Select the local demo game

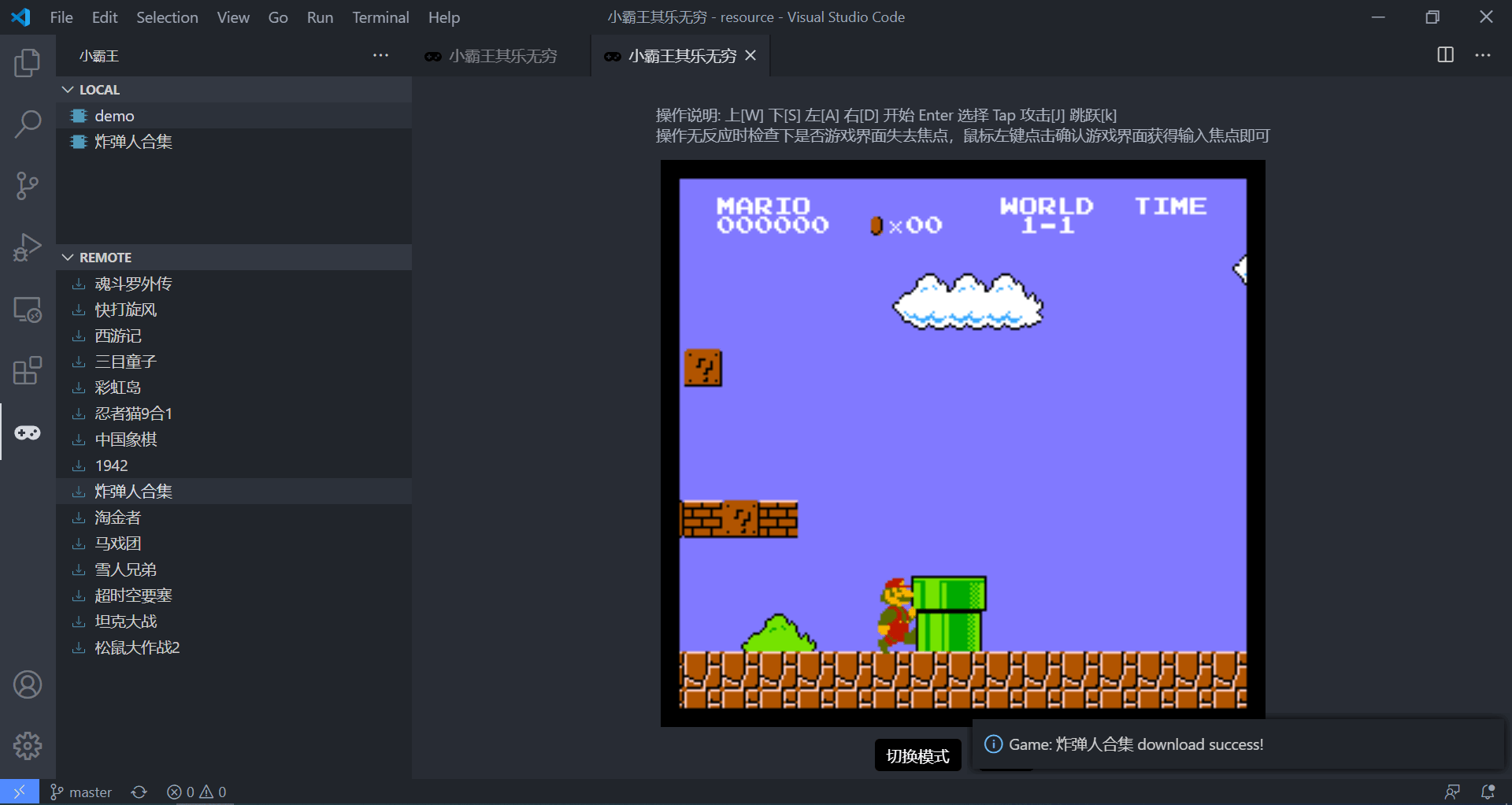(234, 116)
